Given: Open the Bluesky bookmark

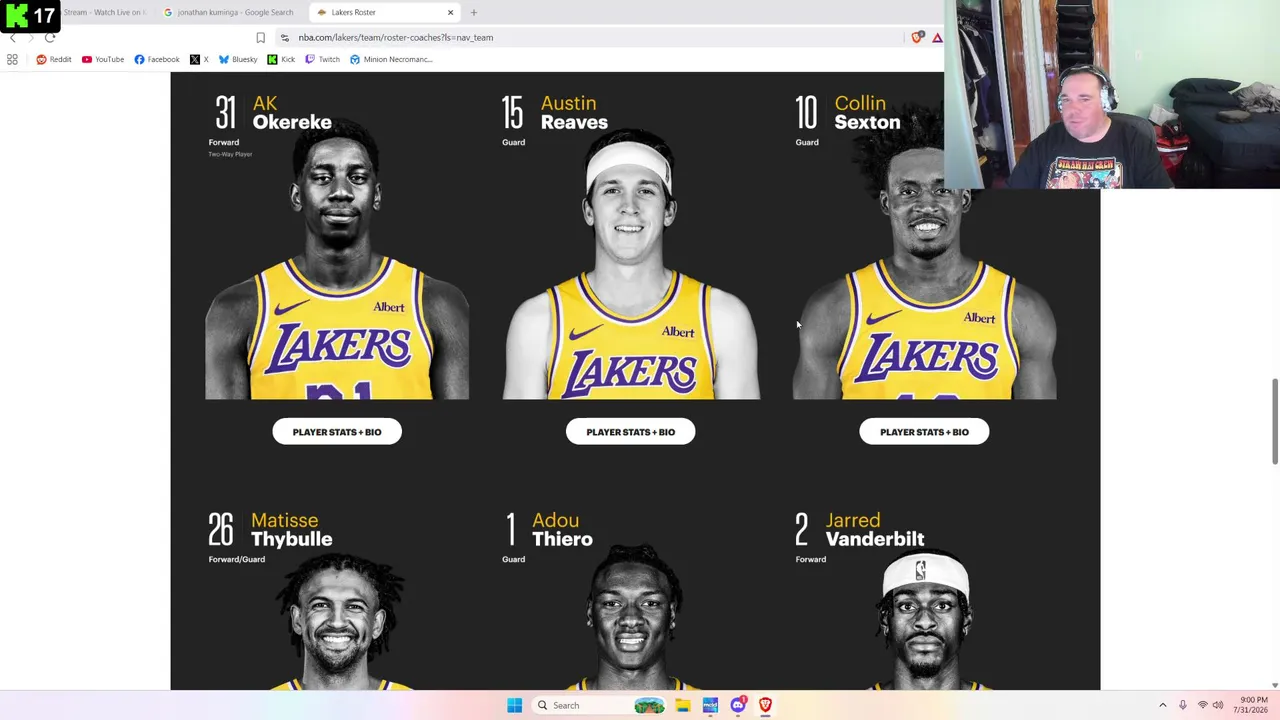Looking at the screenshot, I should [238, 59].
